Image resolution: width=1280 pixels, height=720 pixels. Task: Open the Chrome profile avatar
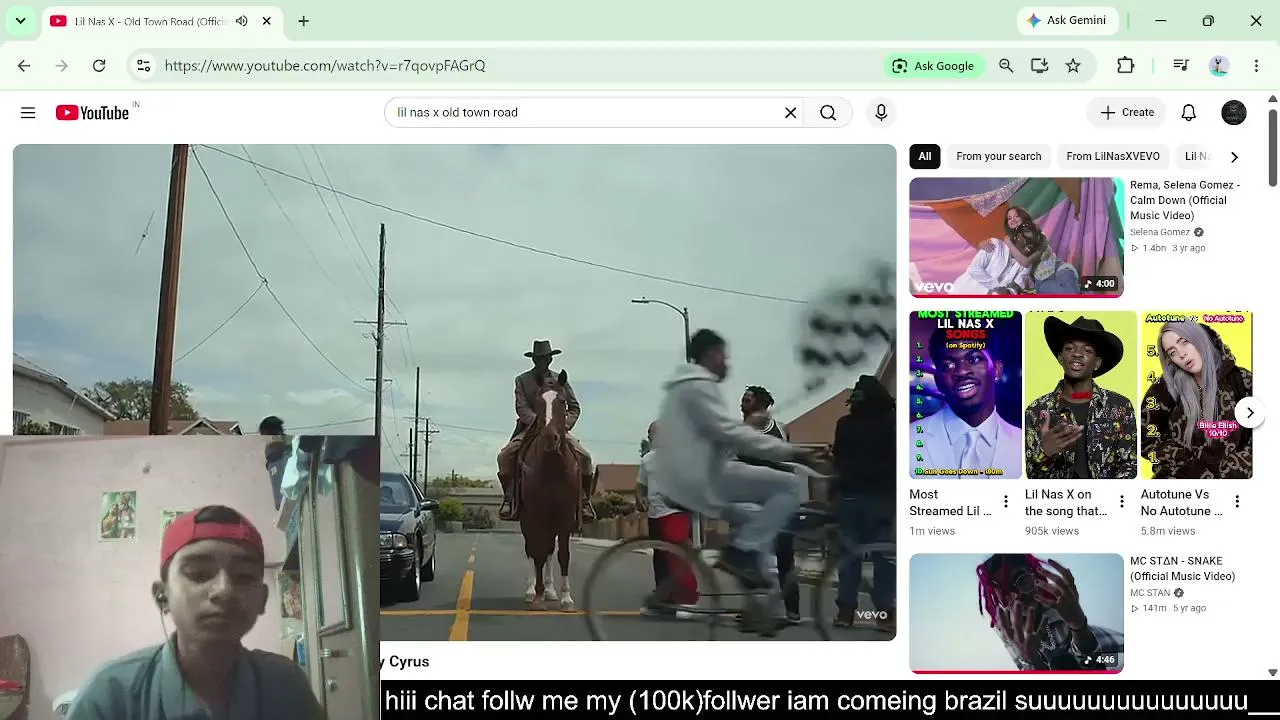click(x=1219, y=66)
